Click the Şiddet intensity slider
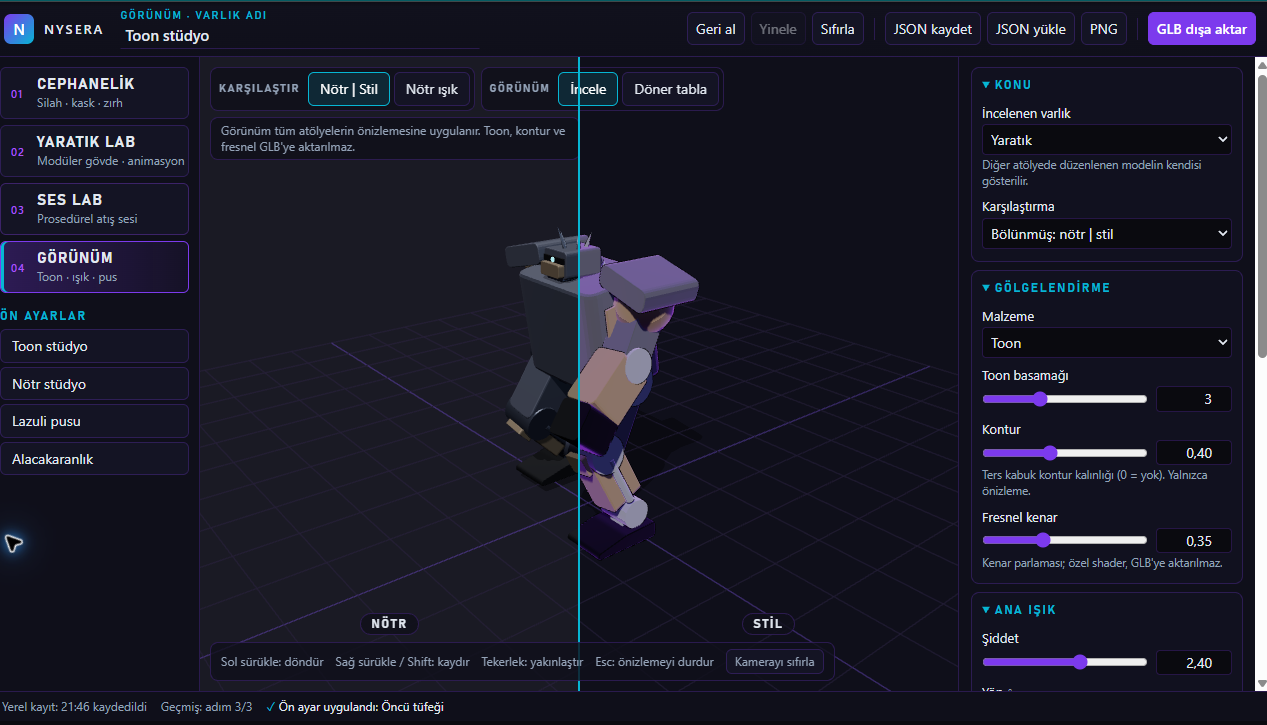The width and height of the screenshot is (1267, 725). coord(1064,662)
